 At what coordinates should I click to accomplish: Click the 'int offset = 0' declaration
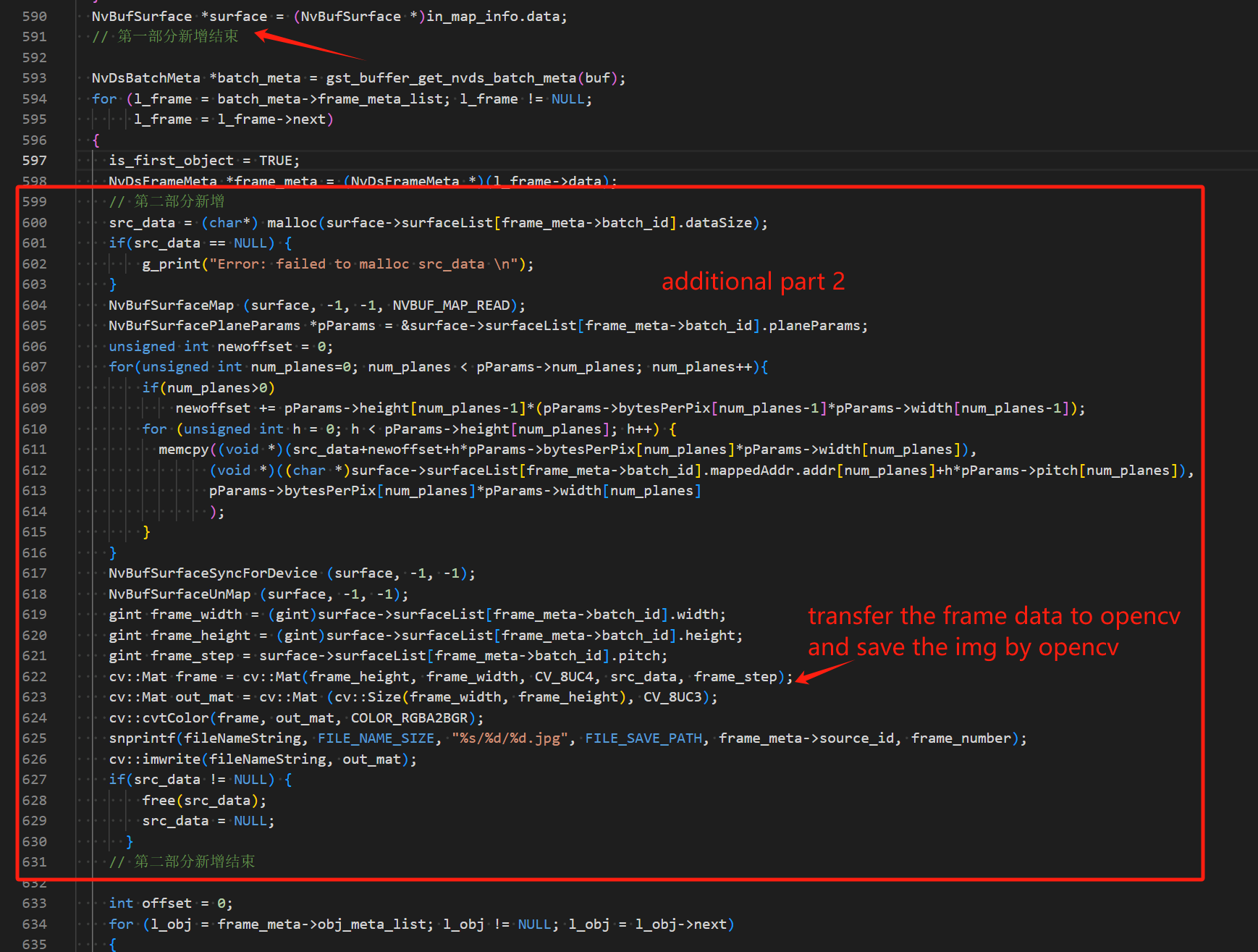(x=171, y=903)
